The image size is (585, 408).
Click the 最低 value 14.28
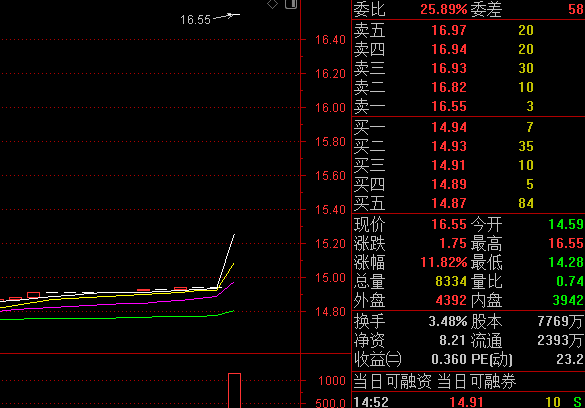pyautogui.click(x=566, y=263)
